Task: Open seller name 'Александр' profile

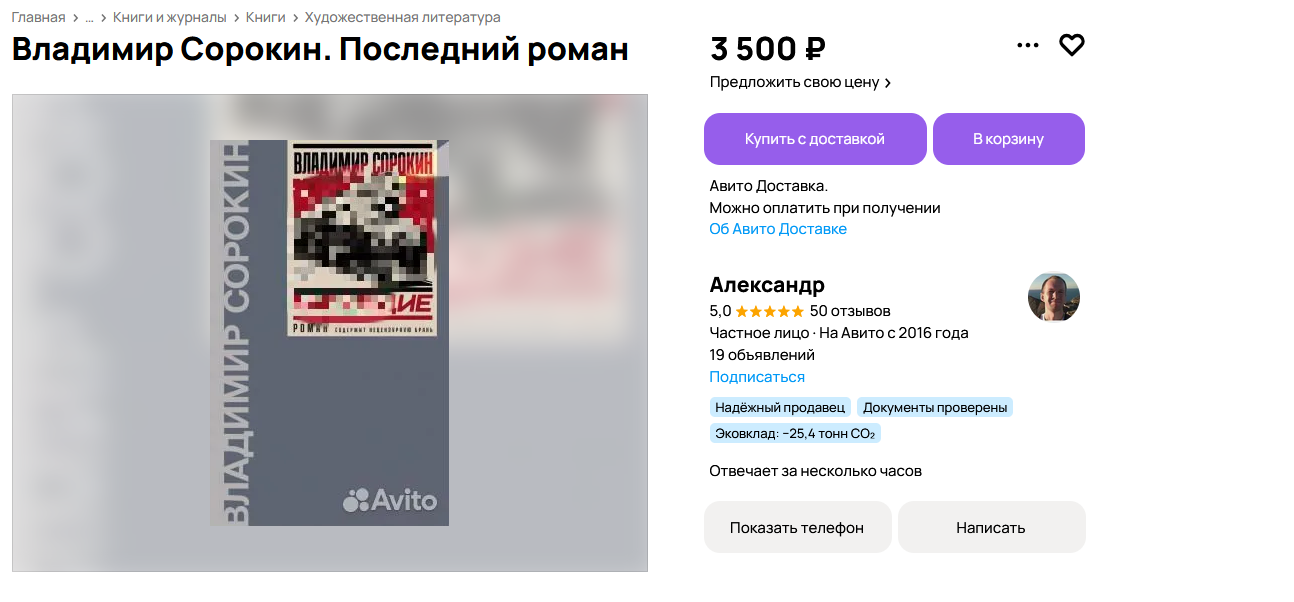Action: [x=767, y=284]
